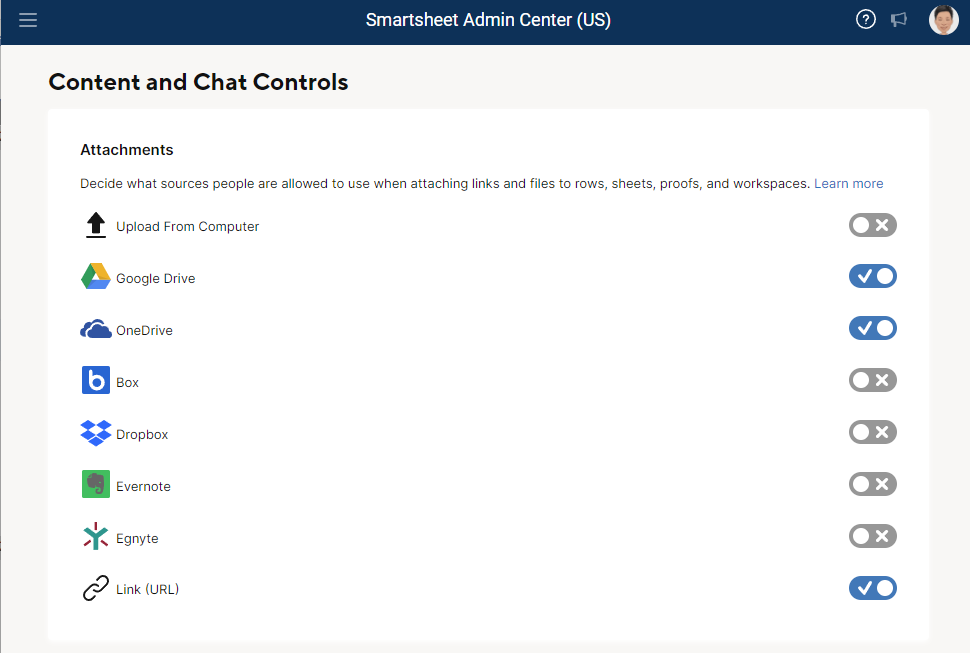This screenshot has height=653, width=970.
Task: Open the hamburger navigation menu
Action: (x=28, y=20)
